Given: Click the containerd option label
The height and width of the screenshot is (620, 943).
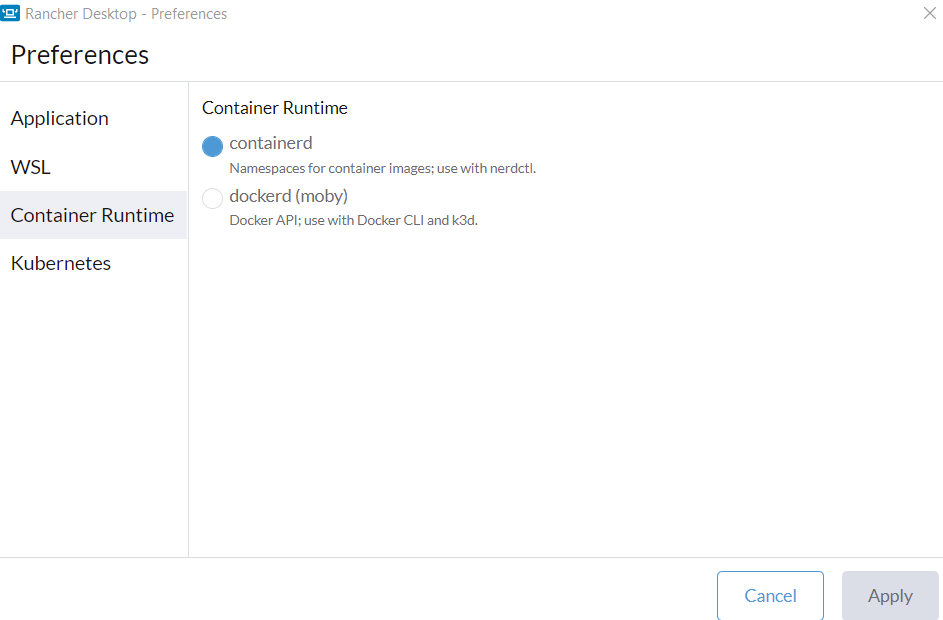Looking at the screenshot, I should point(271,143).
